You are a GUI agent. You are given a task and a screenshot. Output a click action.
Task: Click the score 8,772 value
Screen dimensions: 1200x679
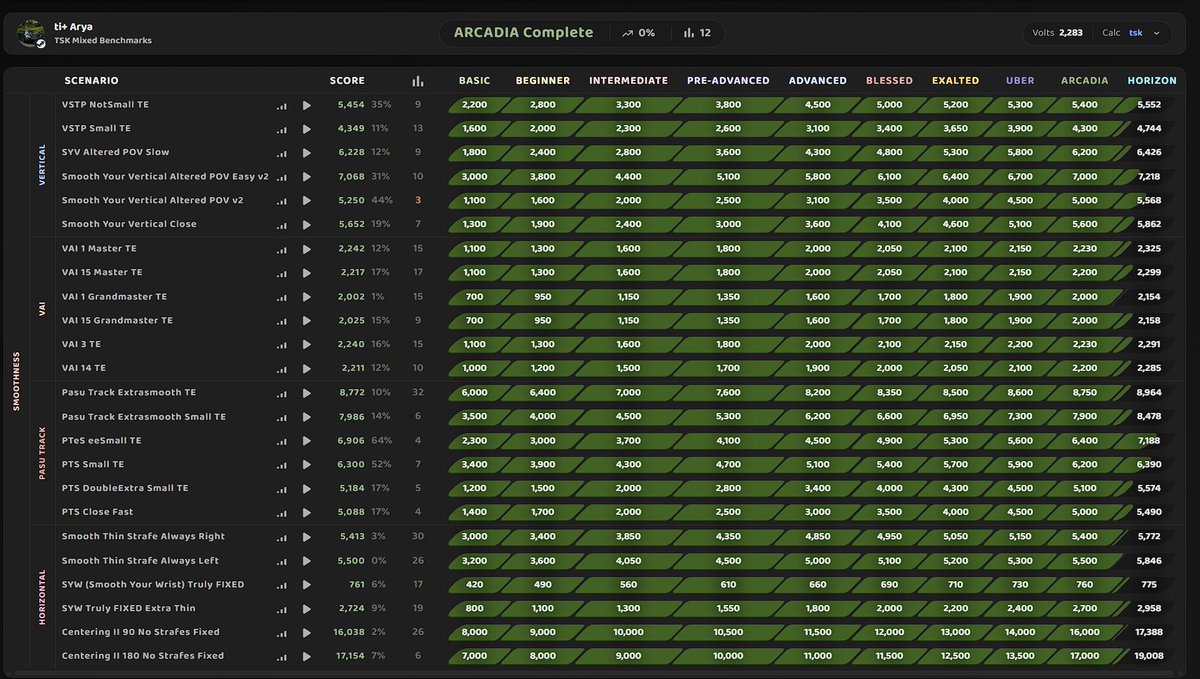click(352, 393)
